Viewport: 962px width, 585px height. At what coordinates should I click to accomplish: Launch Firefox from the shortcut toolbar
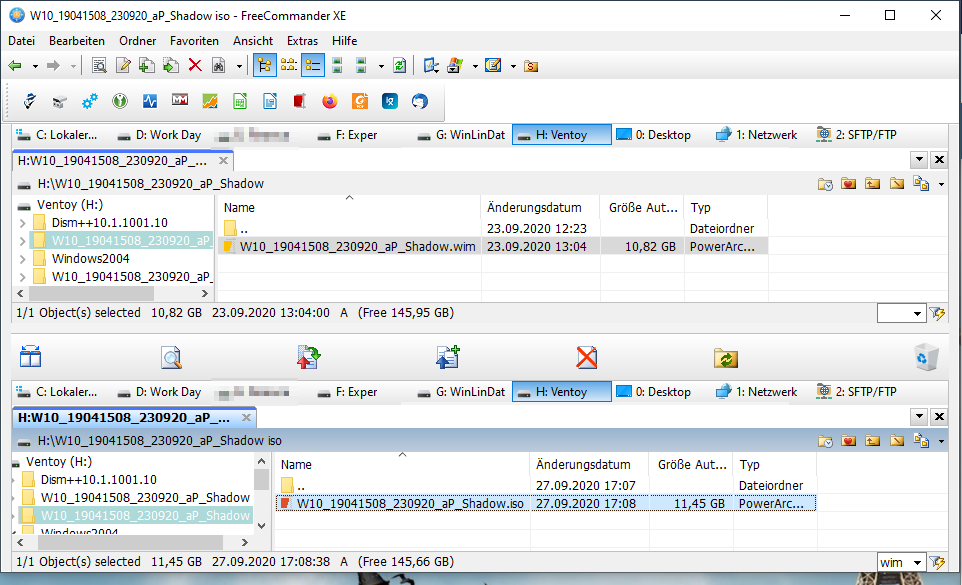pyautogui.click(x=329, y=101)
